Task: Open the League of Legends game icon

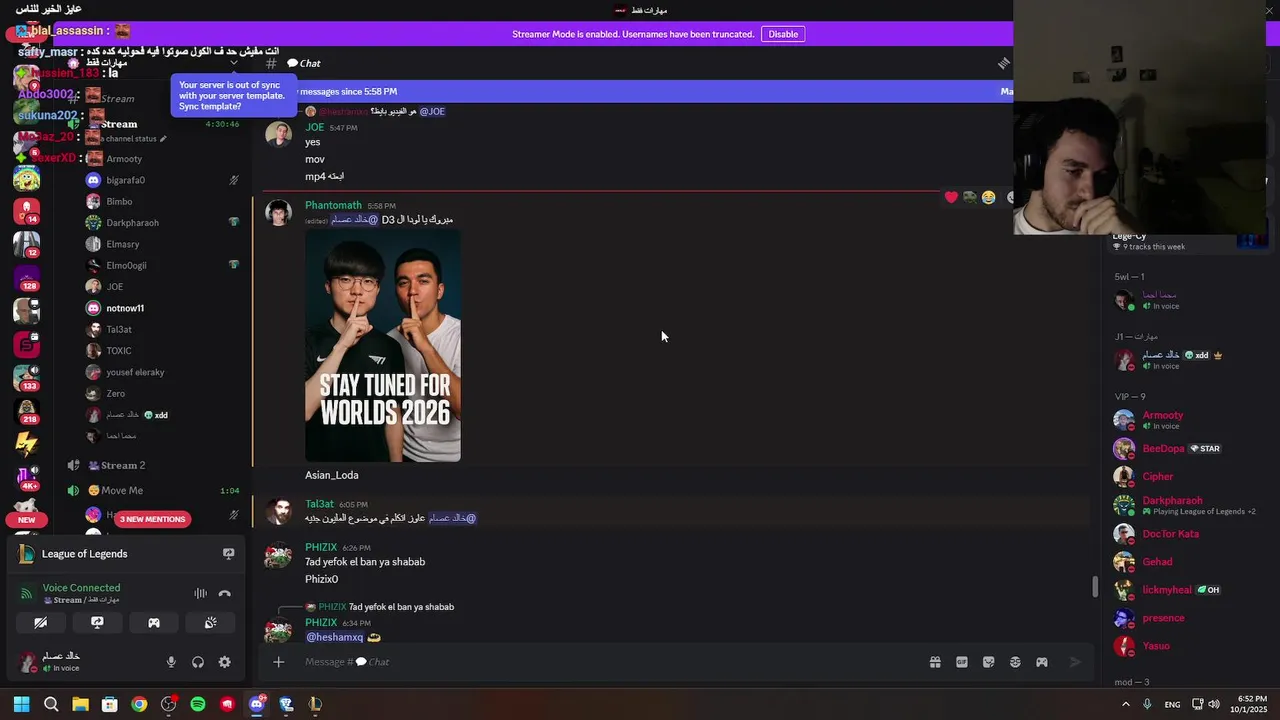Action: [x=26, y=554]
